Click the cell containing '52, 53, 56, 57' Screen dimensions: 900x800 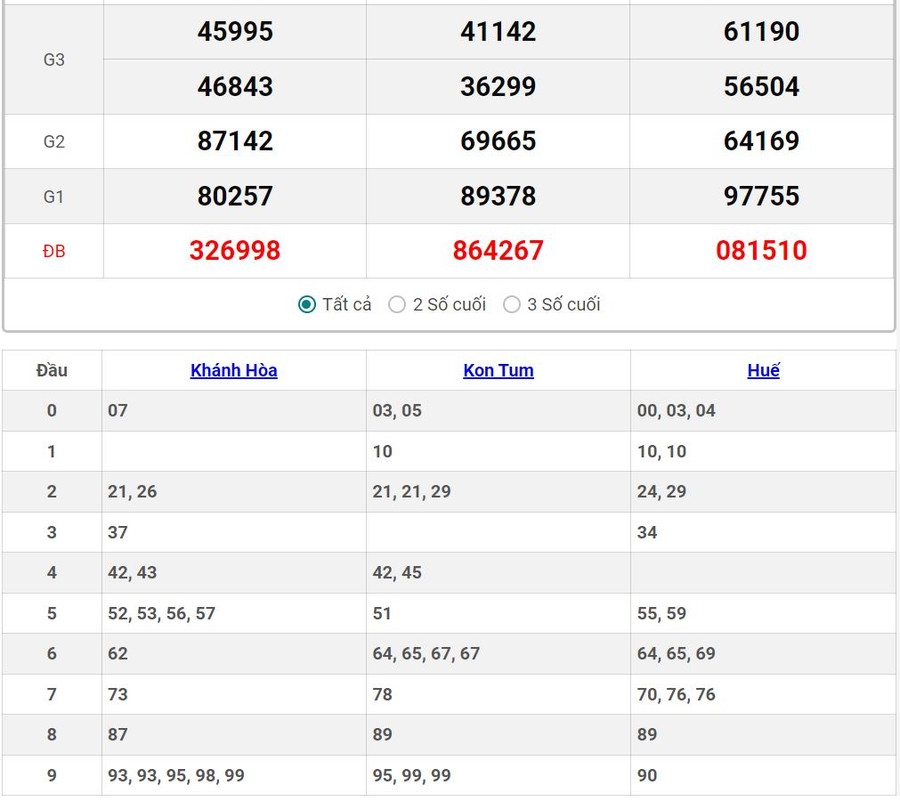(x=162, y=614)
